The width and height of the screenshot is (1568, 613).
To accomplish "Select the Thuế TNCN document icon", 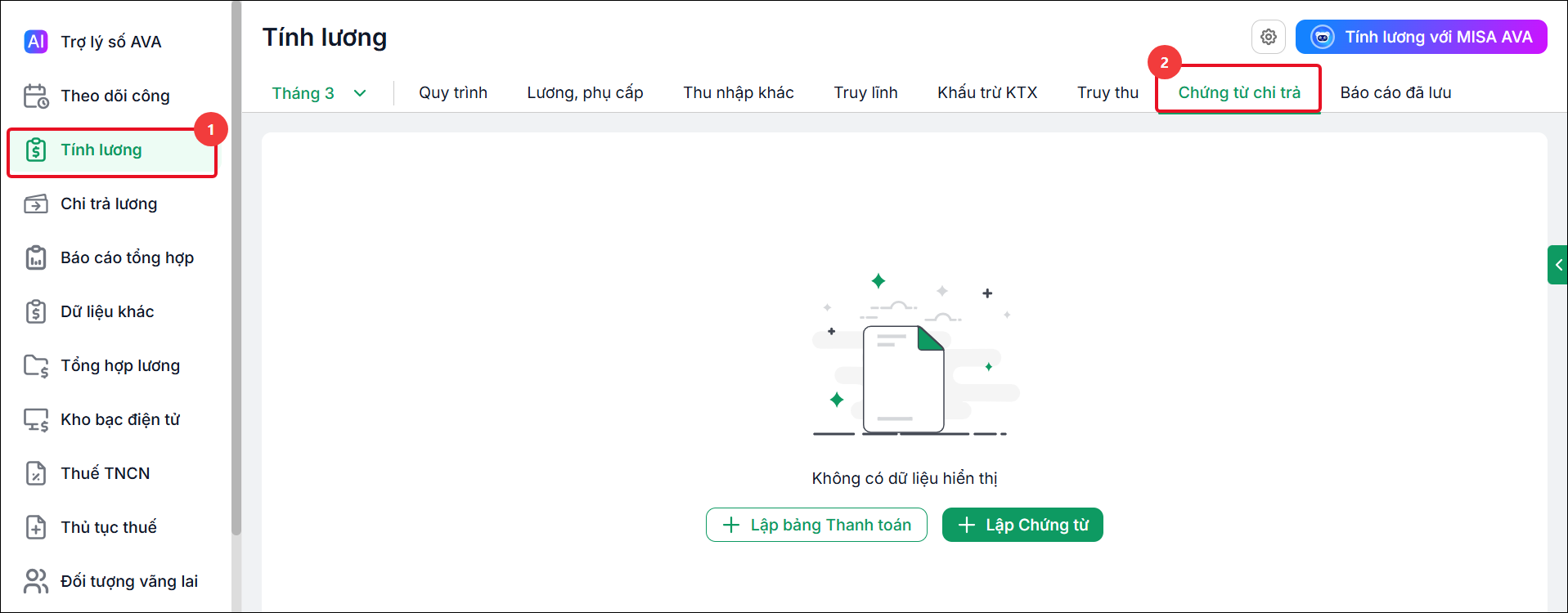I will click(36, 473).
